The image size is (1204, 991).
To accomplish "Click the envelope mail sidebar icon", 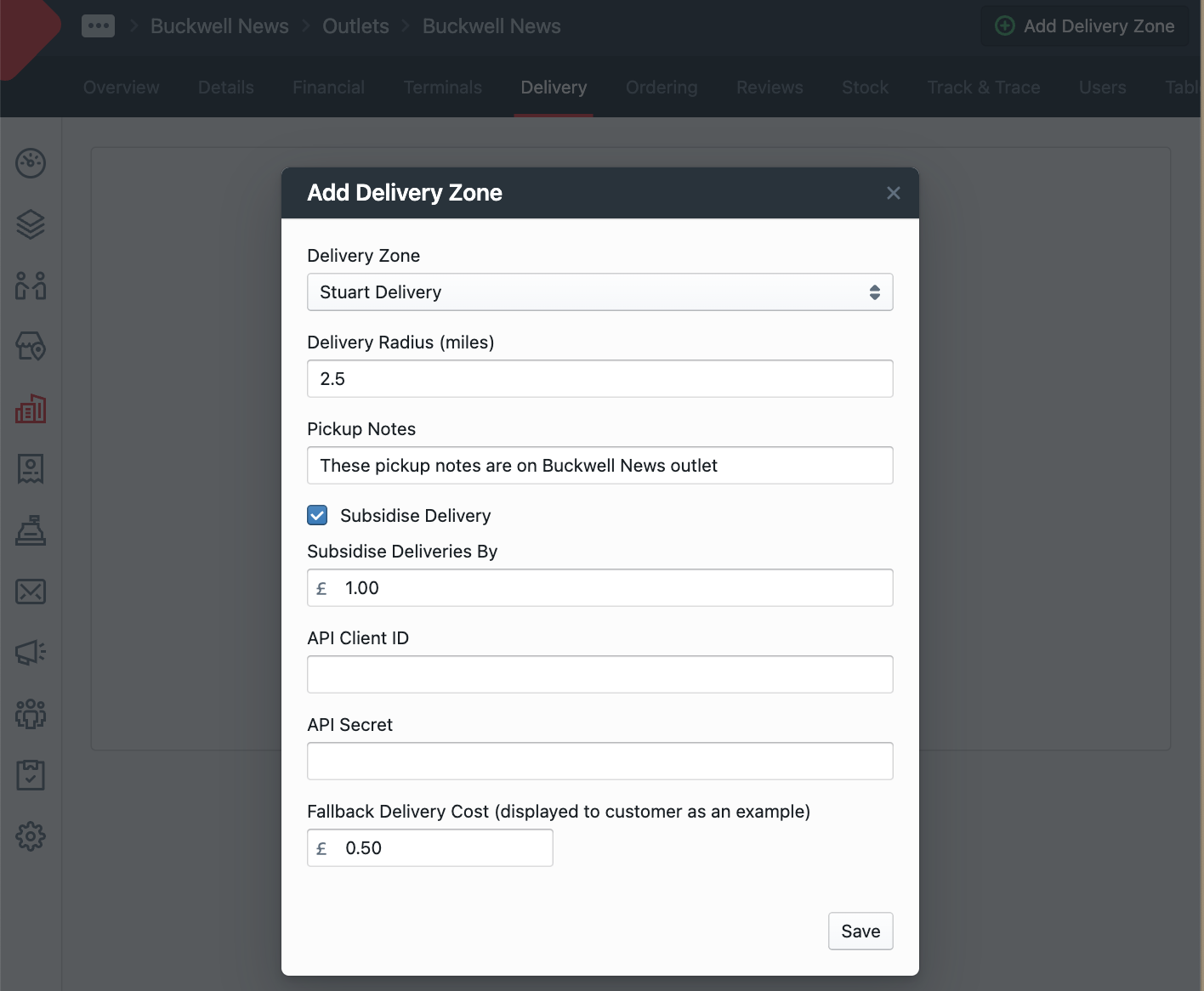I will (31, 592).
